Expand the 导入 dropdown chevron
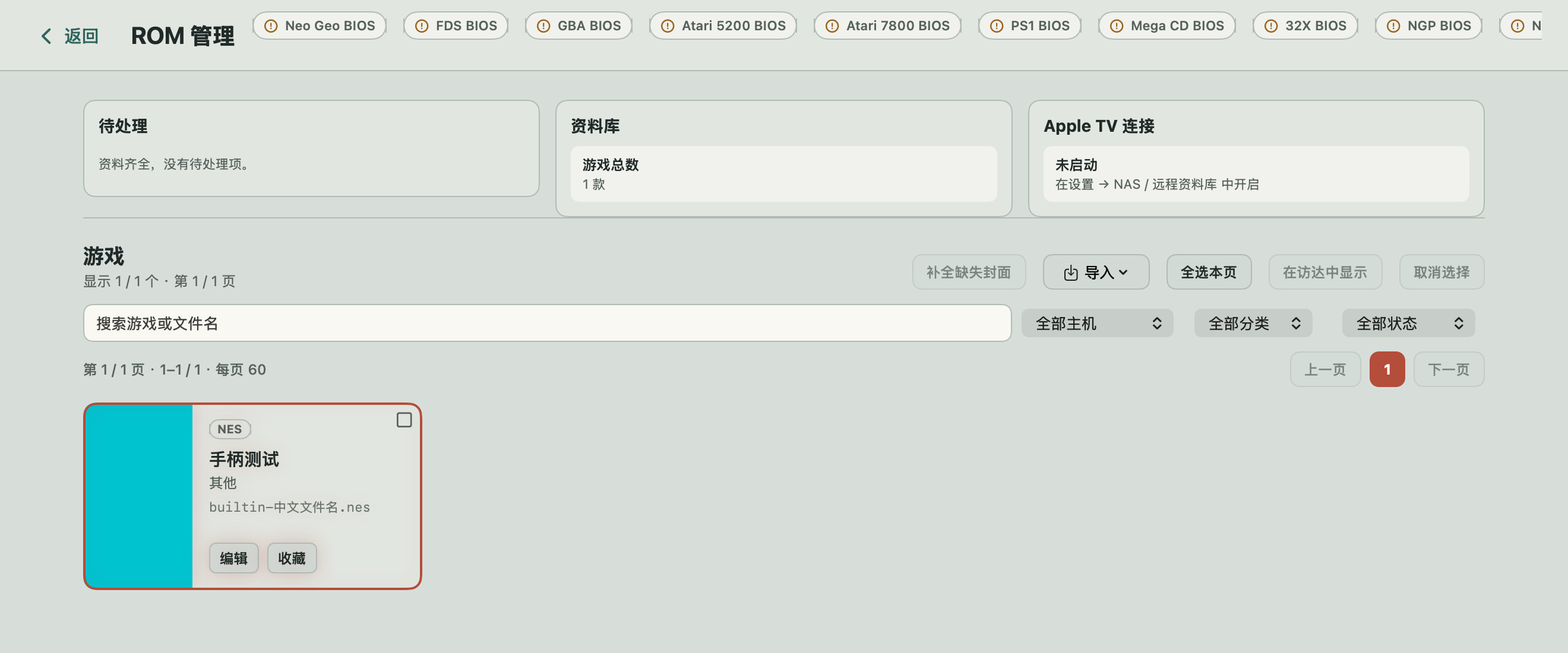Screen dimensions: 1568x653 coord(1123,272)
